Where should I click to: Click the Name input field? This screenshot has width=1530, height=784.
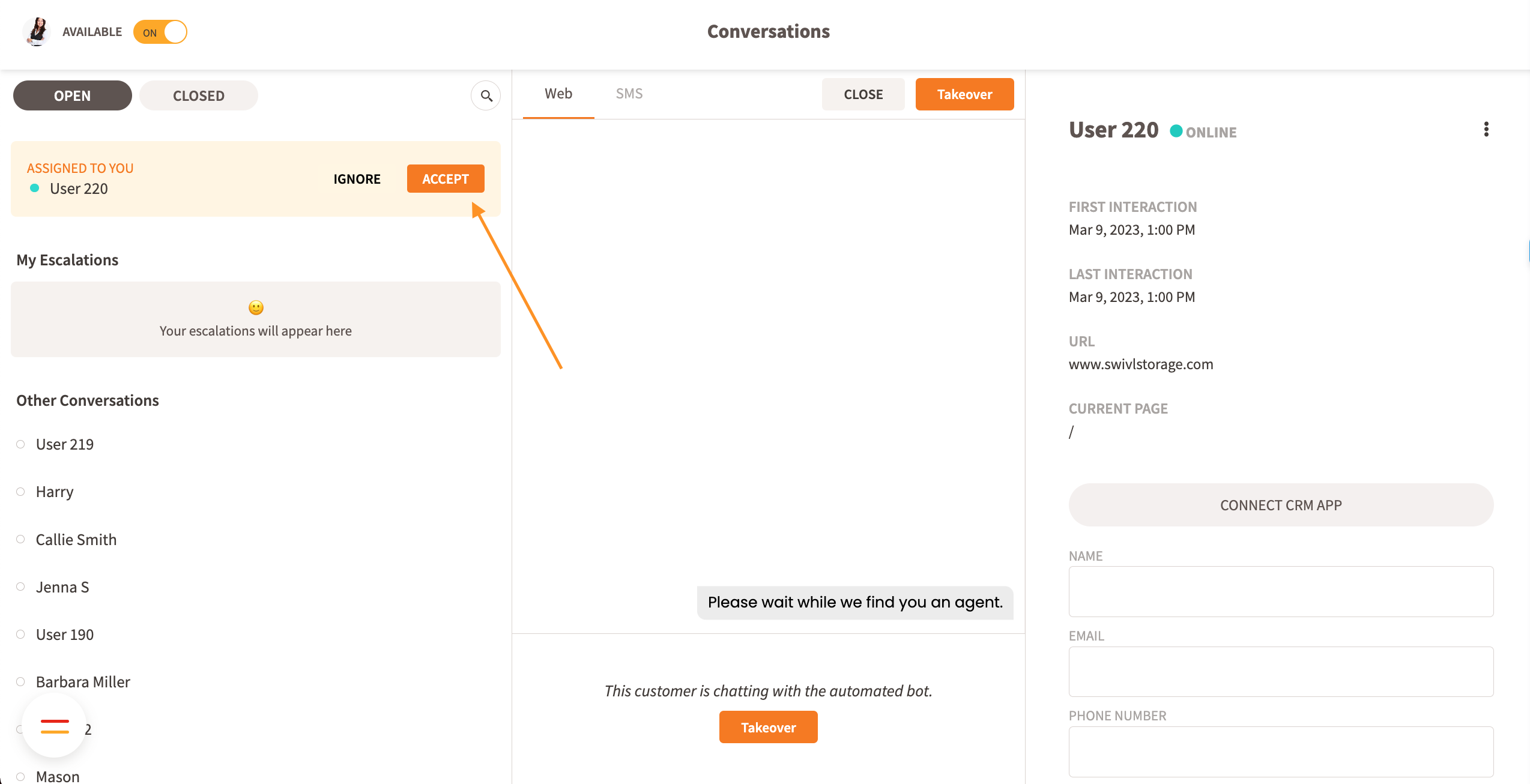pos(1281,592)
